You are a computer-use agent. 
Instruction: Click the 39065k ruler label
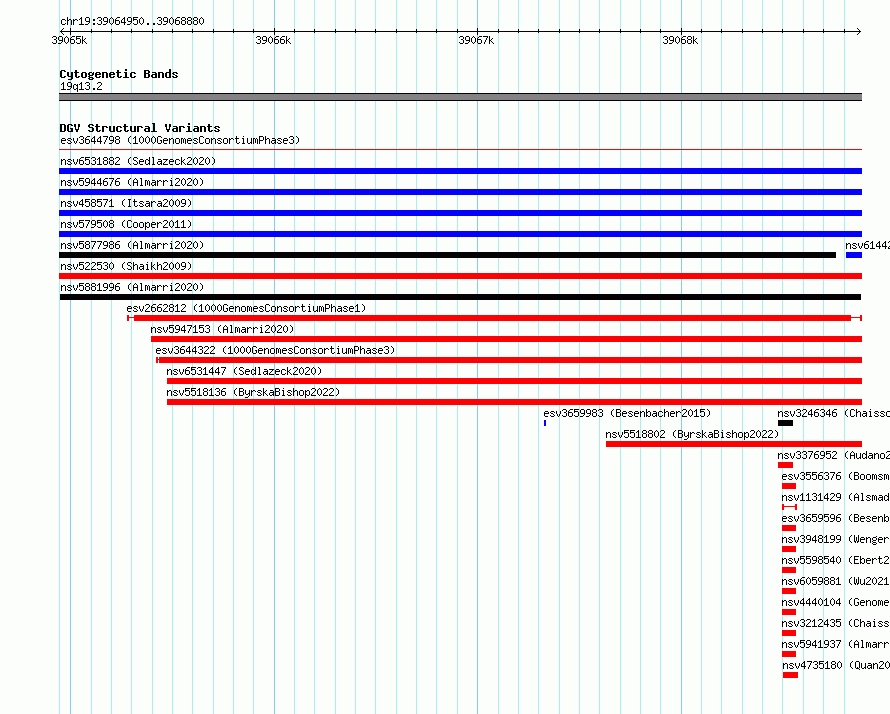pyautogui.click(x=69, y=40)
